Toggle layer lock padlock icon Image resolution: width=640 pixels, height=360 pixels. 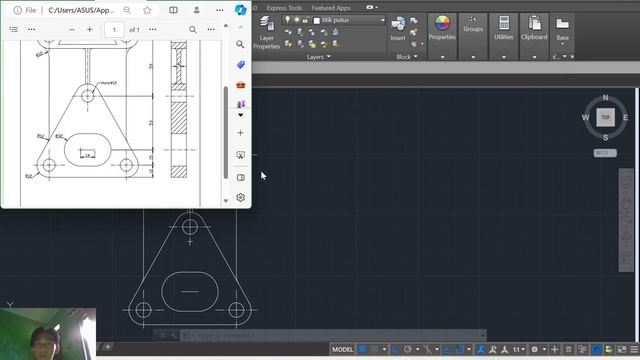pos(305,20)
